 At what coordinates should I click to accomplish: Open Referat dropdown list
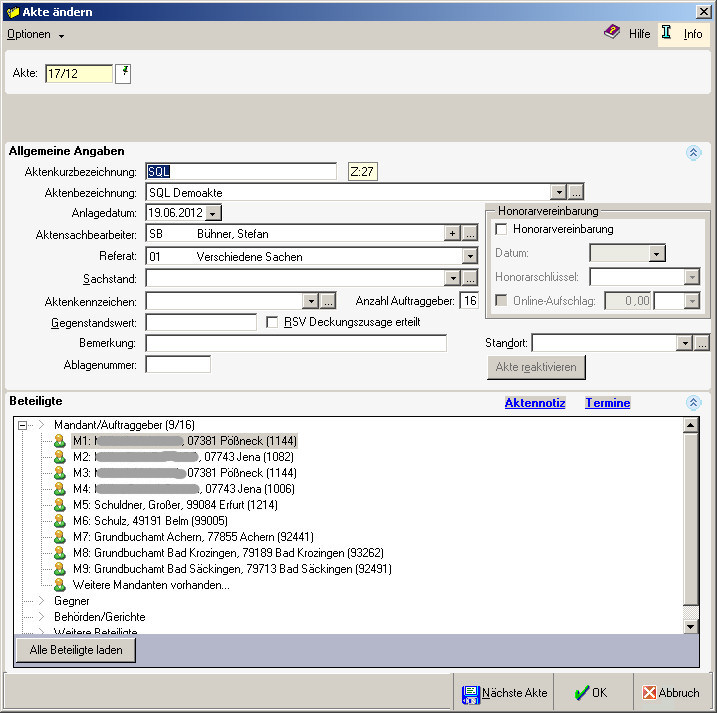point(470,257)
